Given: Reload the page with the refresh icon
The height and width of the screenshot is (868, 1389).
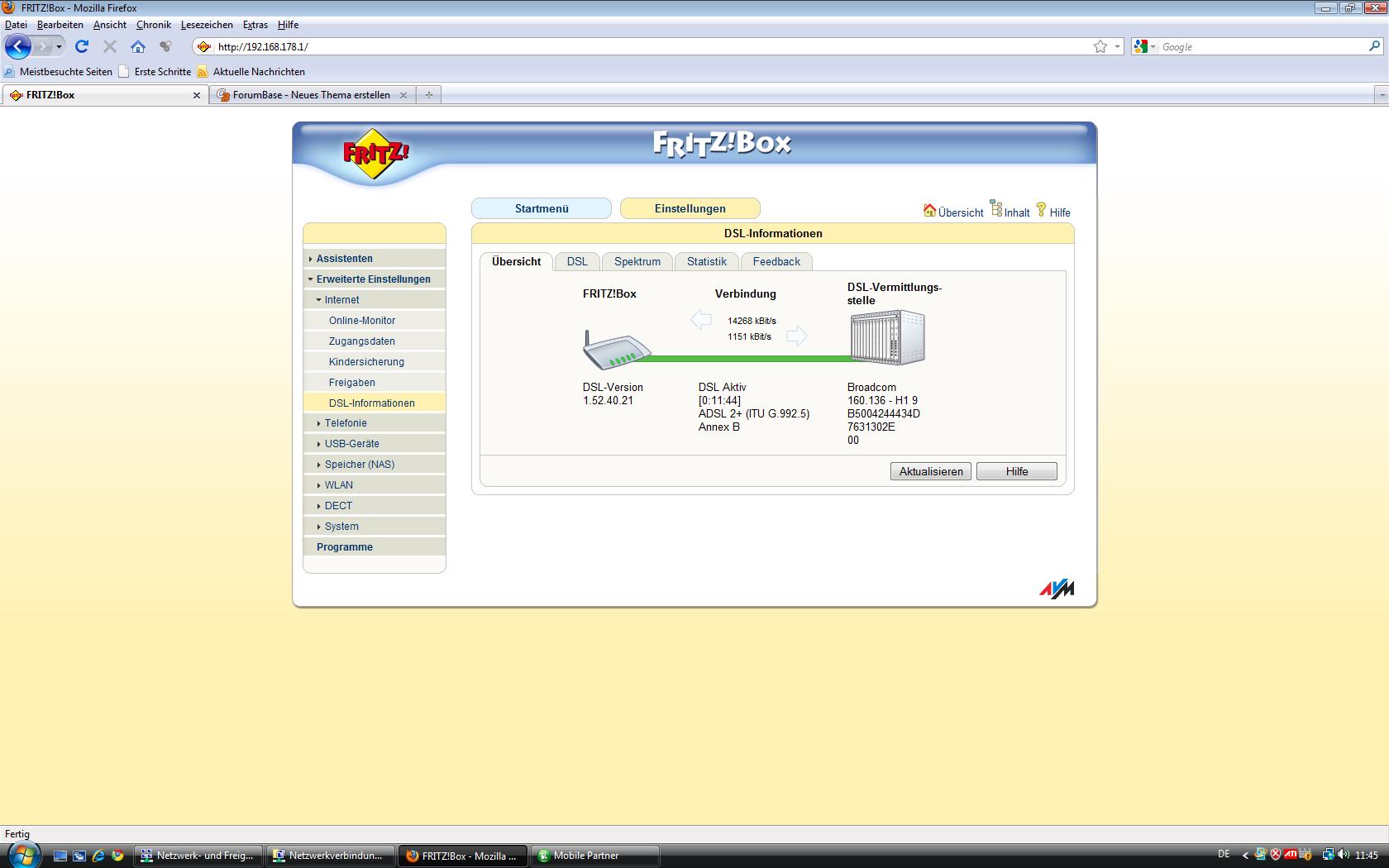Looking at the screenshot, I should point(82,46).
